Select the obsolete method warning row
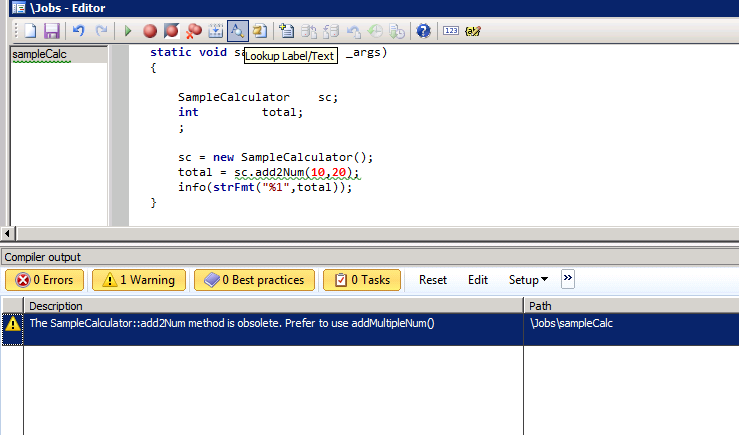 (x=270, y=323)
